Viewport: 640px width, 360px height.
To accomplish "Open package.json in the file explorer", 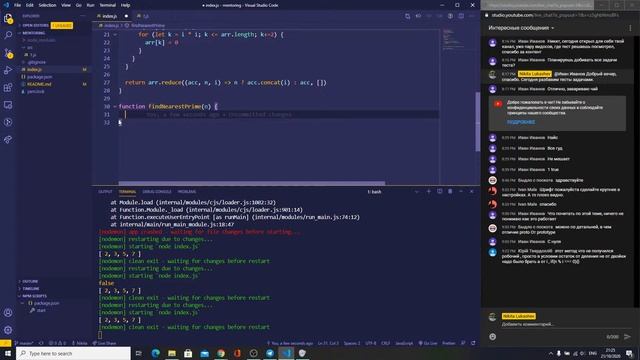I will pos(39,77).
